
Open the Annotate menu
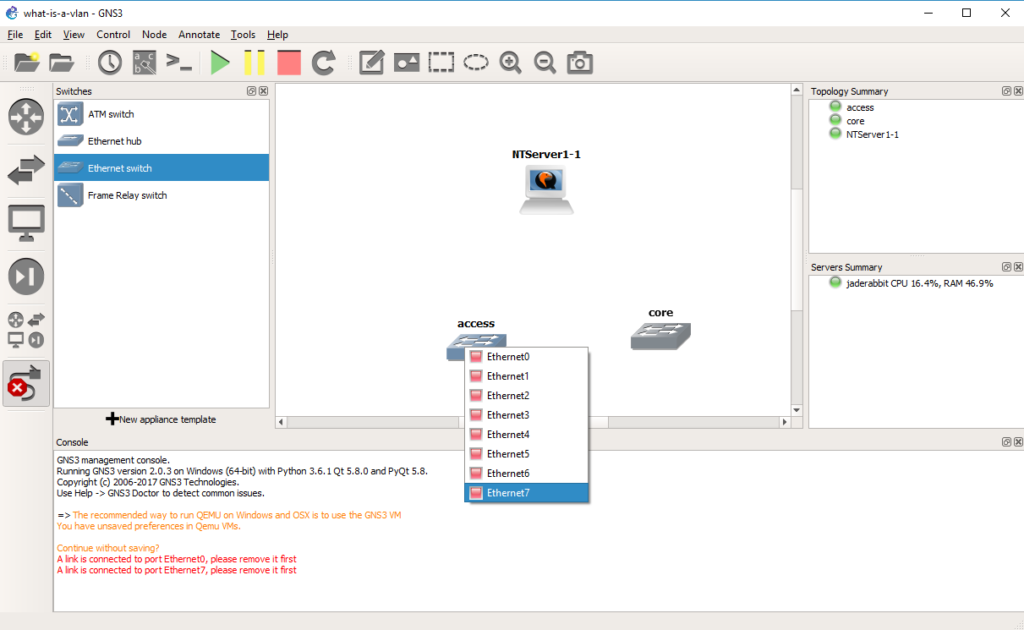click(x=199, y=35)
